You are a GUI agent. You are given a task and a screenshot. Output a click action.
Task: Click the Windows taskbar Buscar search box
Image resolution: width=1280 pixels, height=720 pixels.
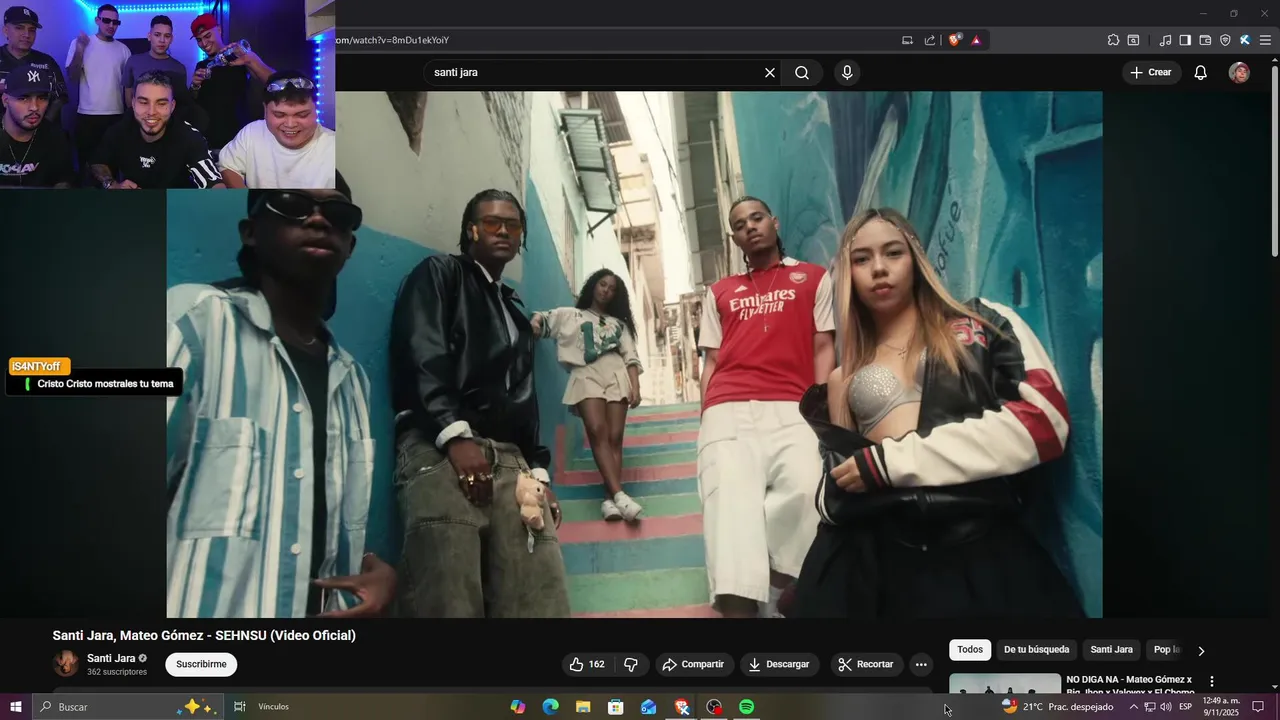pos(127,707)
